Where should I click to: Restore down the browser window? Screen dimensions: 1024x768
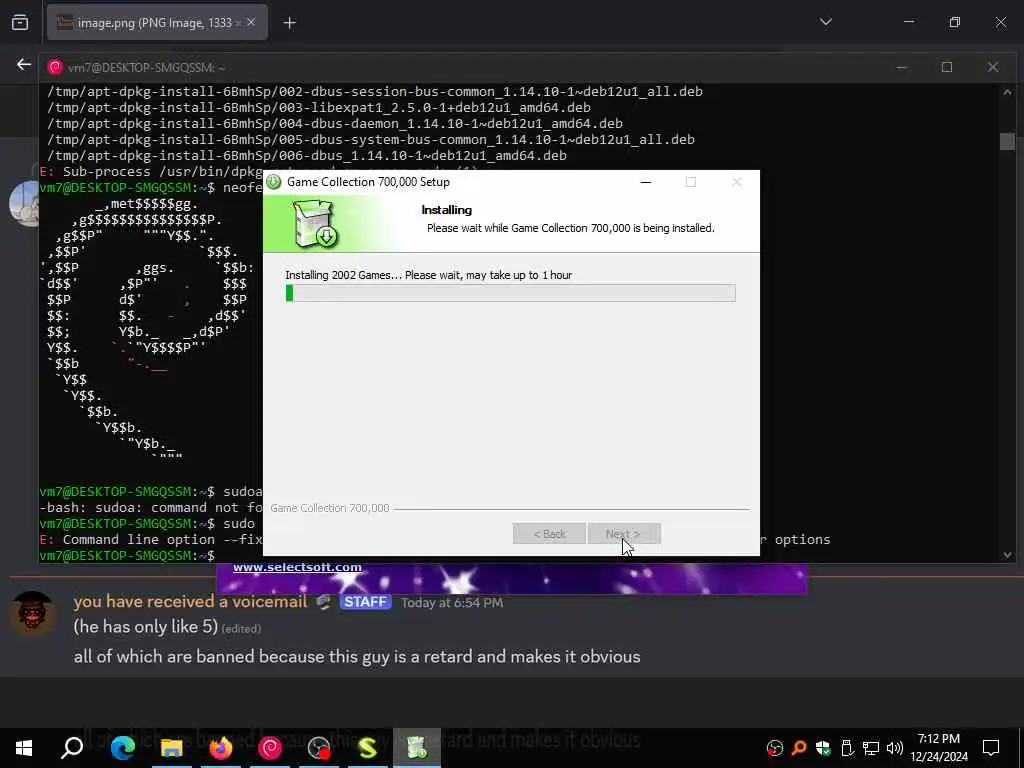[955, 22]
